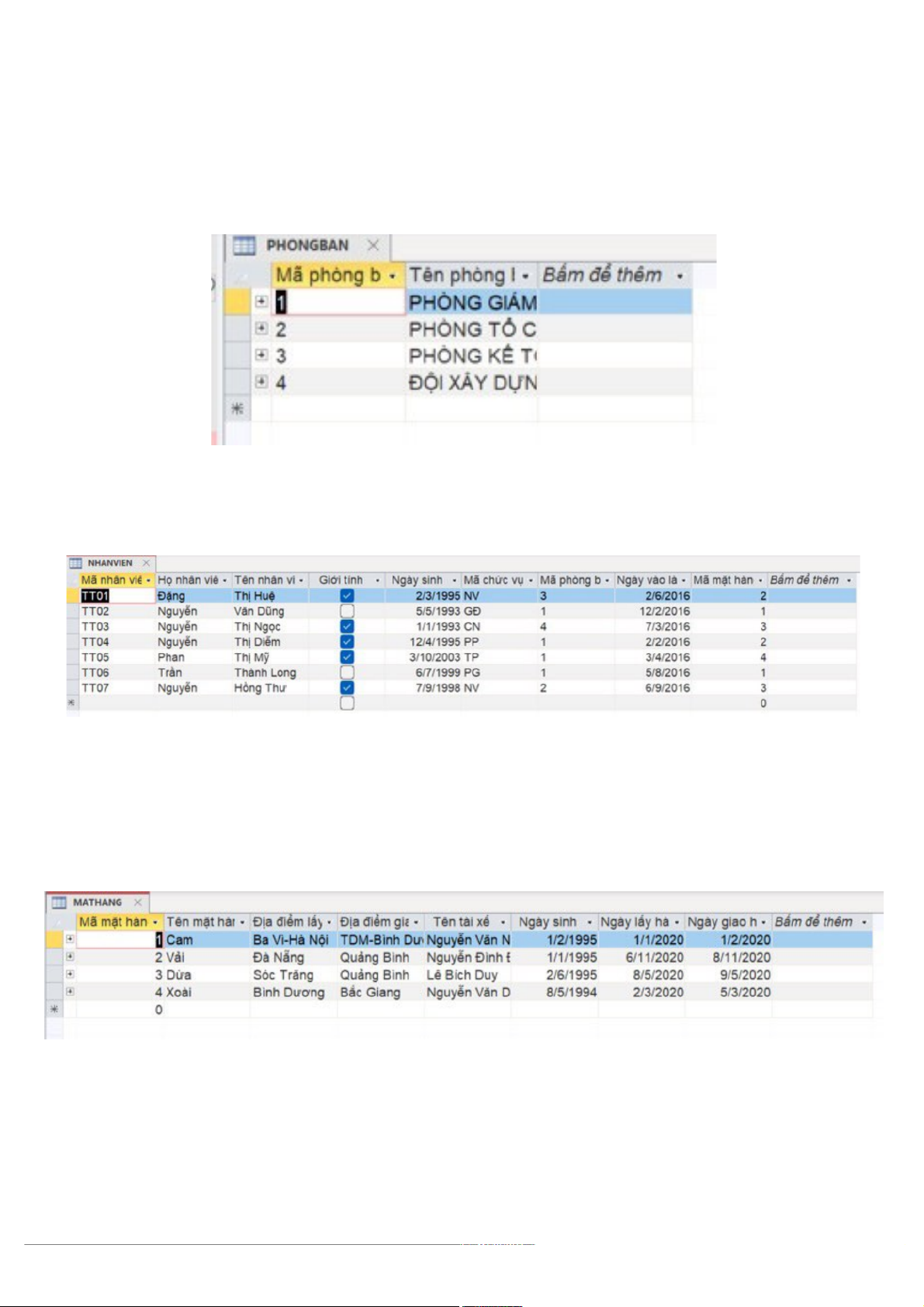The image size is (924, 1307).
Task: Click Bấm để thêm column in PHONGBAN
Action: coord(602,275)
